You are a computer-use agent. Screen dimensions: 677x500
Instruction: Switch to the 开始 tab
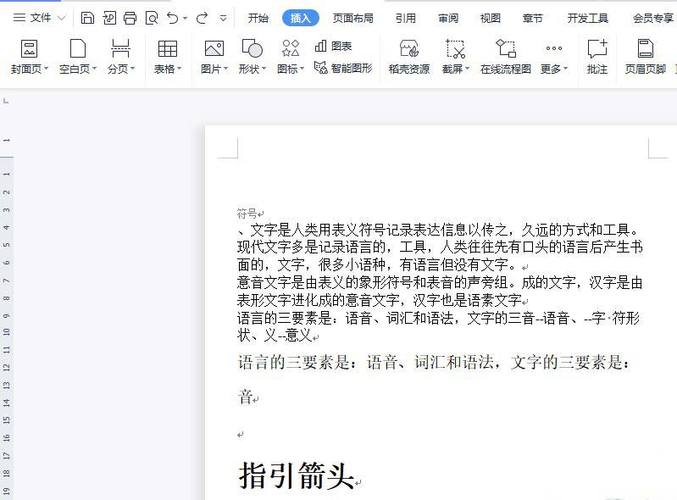258,18
